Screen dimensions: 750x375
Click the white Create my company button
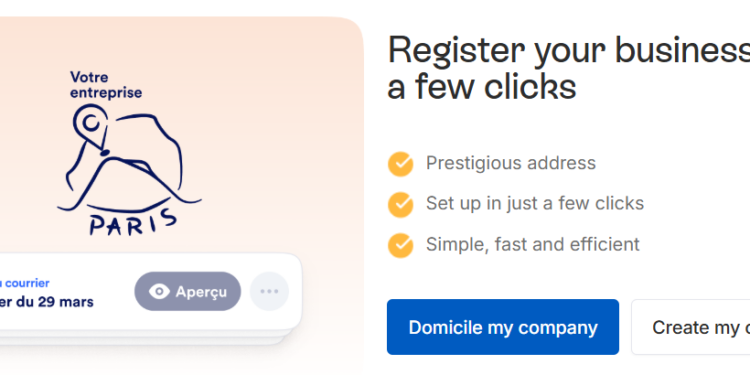(691, 327)
